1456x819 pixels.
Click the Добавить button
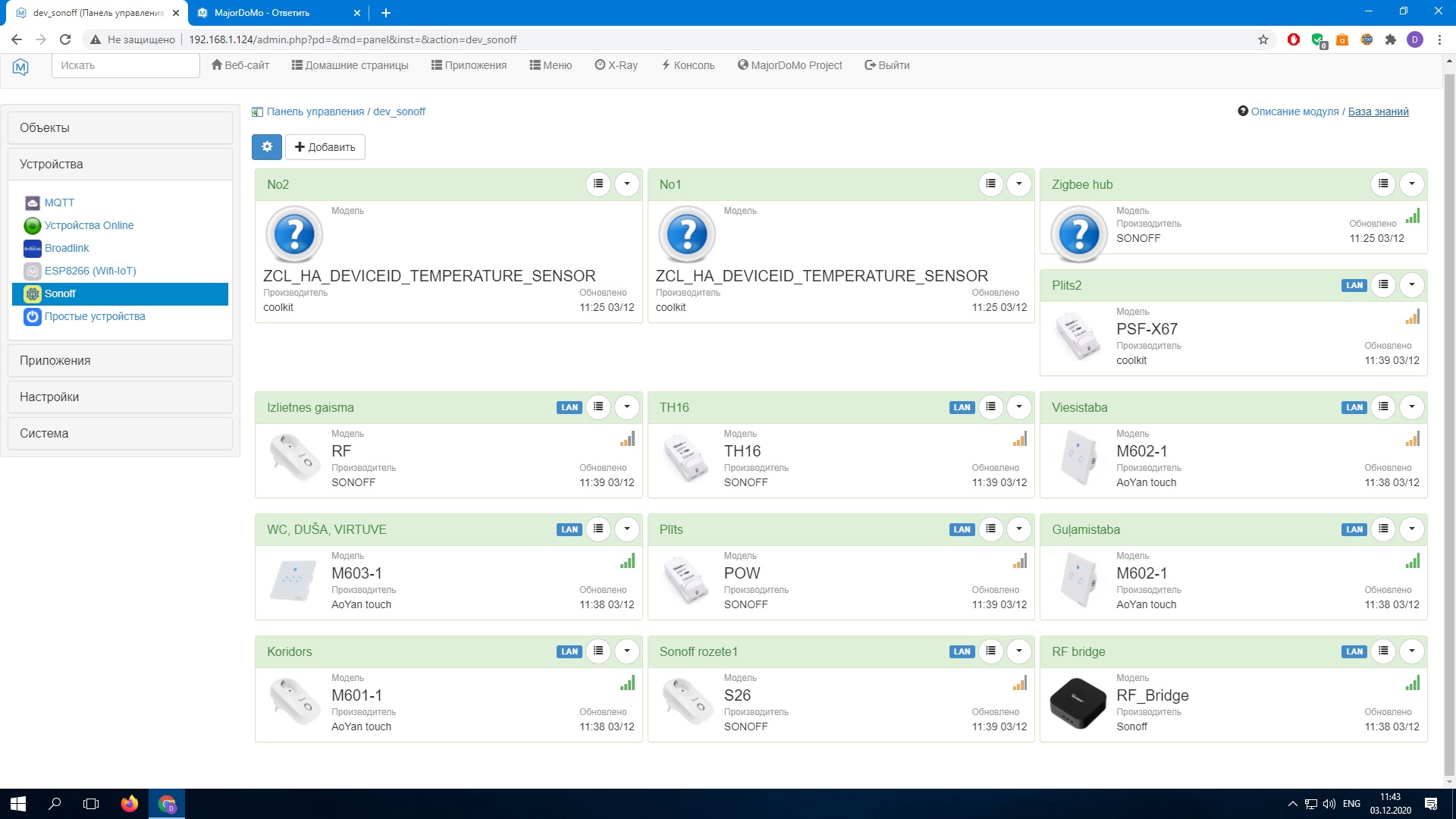point(325,147)
